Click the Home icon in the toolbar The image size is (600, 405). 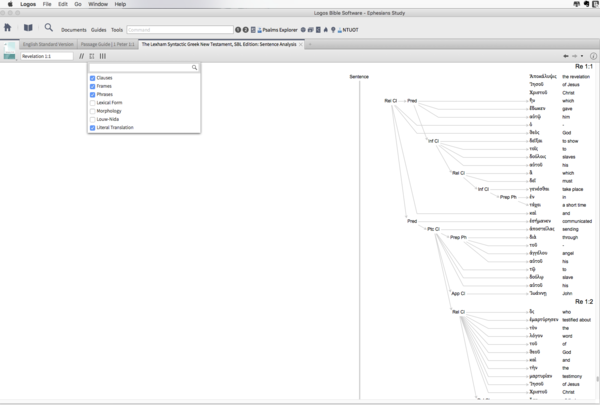(9, 29)
